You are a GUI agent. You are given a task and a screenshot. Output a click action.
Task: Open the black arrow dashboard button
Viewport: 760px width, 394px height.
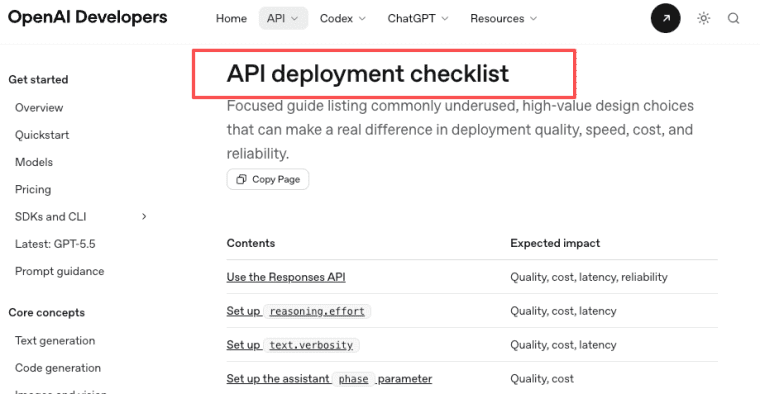coord(665,18)
